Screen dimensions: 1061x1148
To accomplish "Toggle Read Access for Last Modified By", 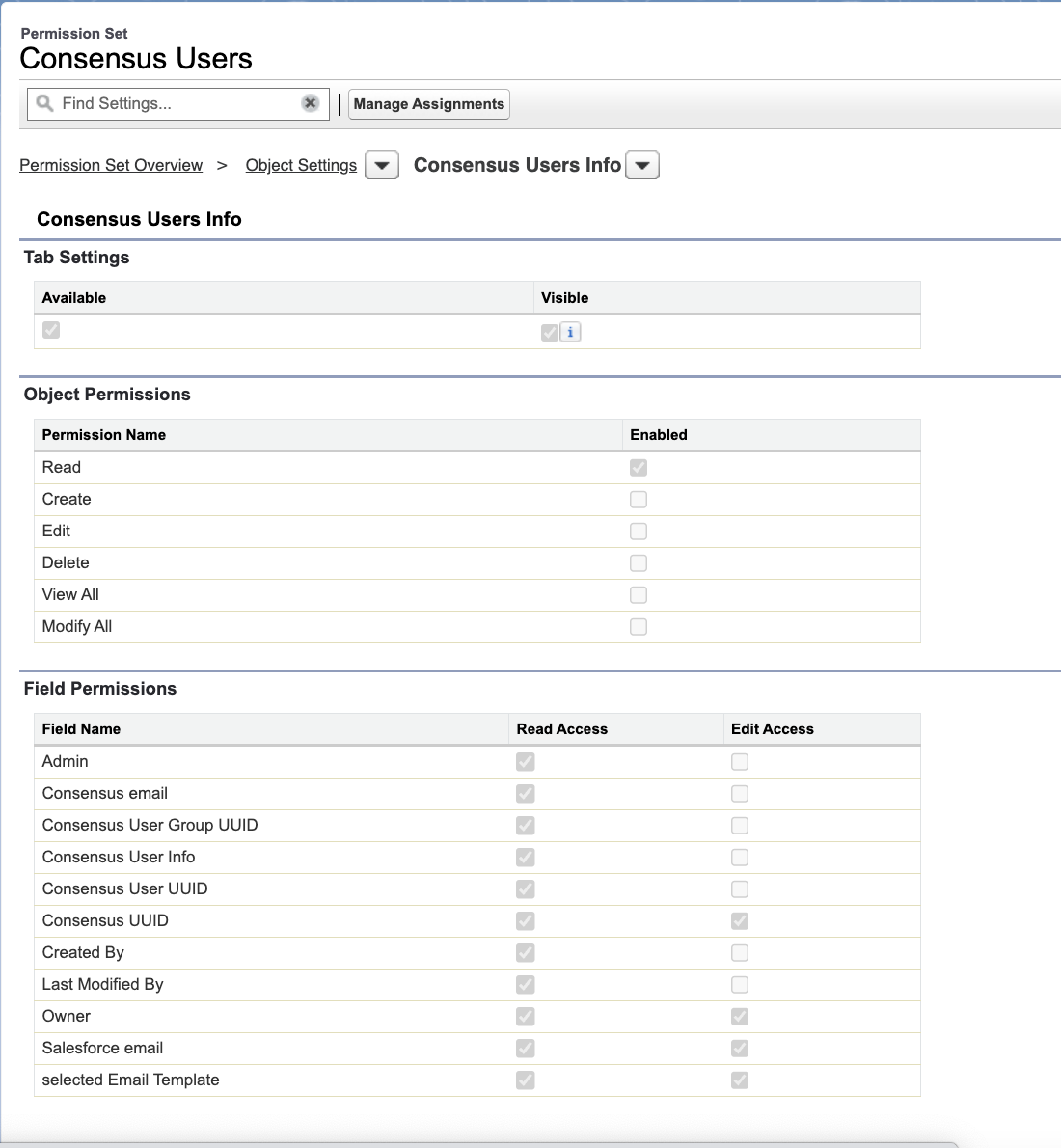I will tap(526, 985).
